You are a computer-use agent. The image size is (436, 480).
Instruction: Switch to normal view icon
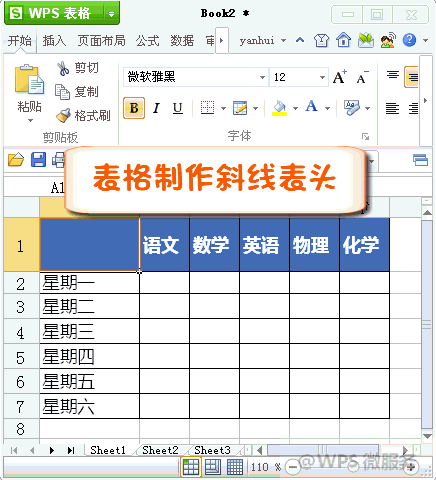click(x=191, y=467)
